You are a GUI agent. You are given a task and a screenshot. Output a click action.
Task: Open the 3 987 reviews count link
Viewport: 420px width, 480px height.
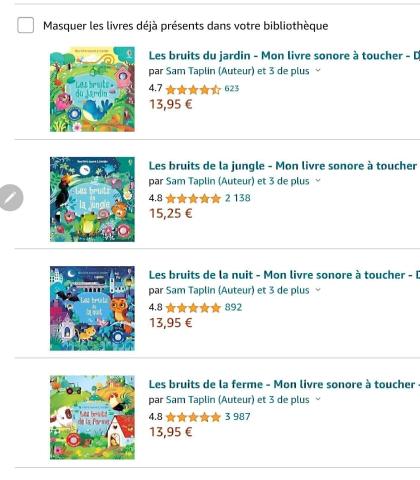tap(237, 417)
